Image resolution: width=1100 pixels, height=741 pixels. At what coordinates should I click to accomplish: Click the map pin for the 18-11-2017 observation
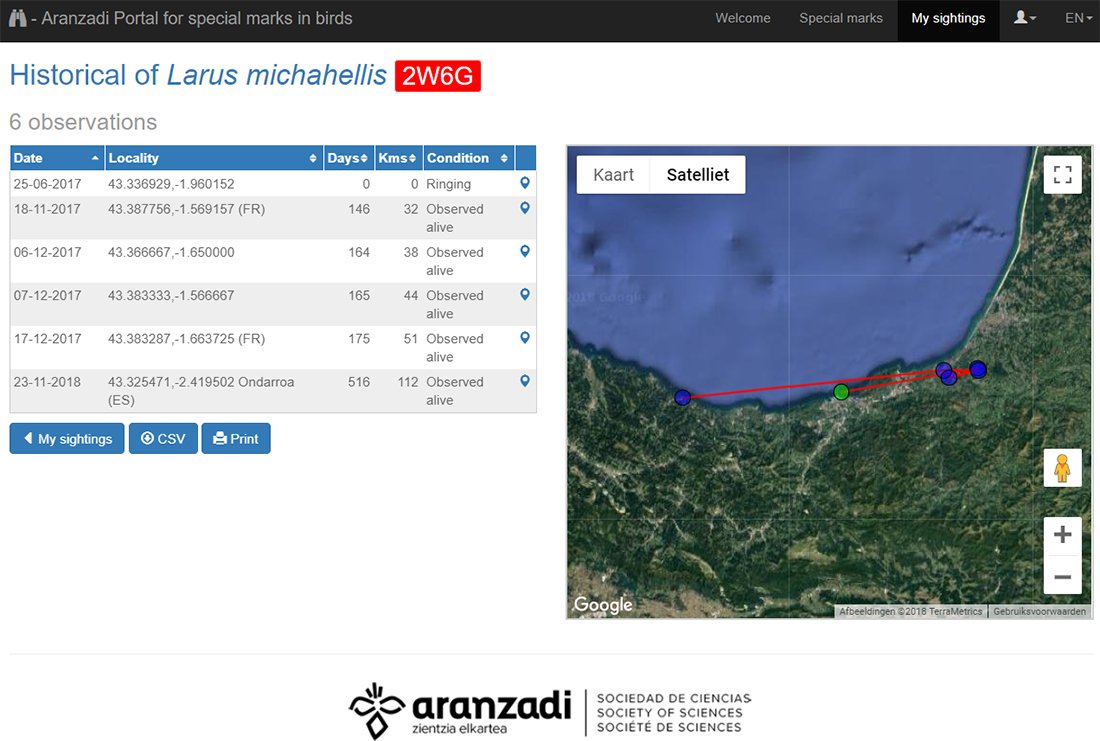[x=525, y=209]
